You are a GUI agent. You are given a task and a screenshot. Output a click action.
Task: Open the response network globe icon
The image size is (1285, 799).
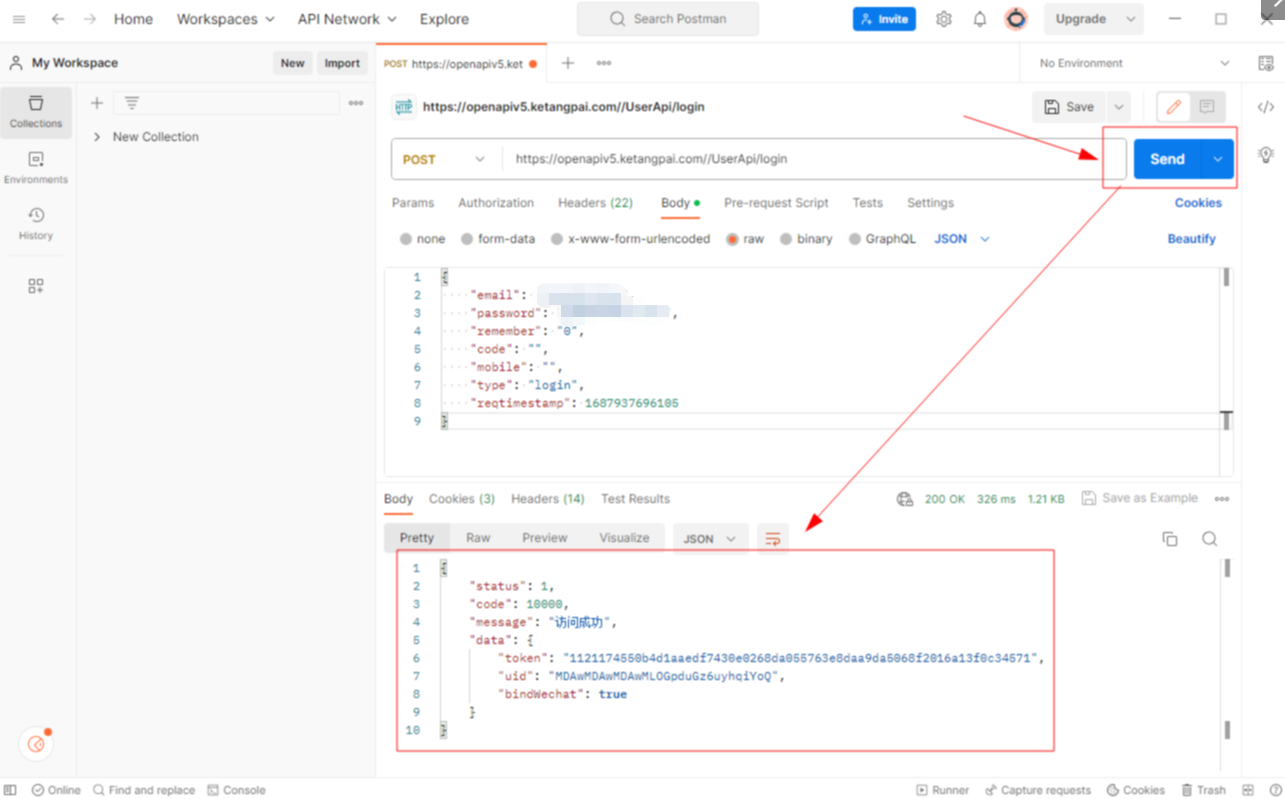pos(905,499)
